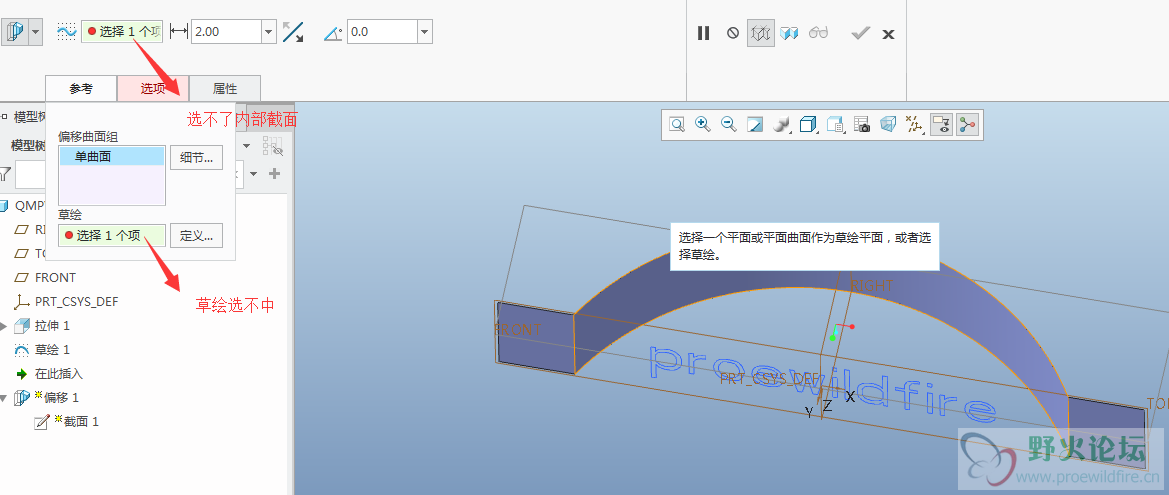Click the 2.00 offset value field
The height and width of the screenshot is (495, 1169).
point(226,31)
